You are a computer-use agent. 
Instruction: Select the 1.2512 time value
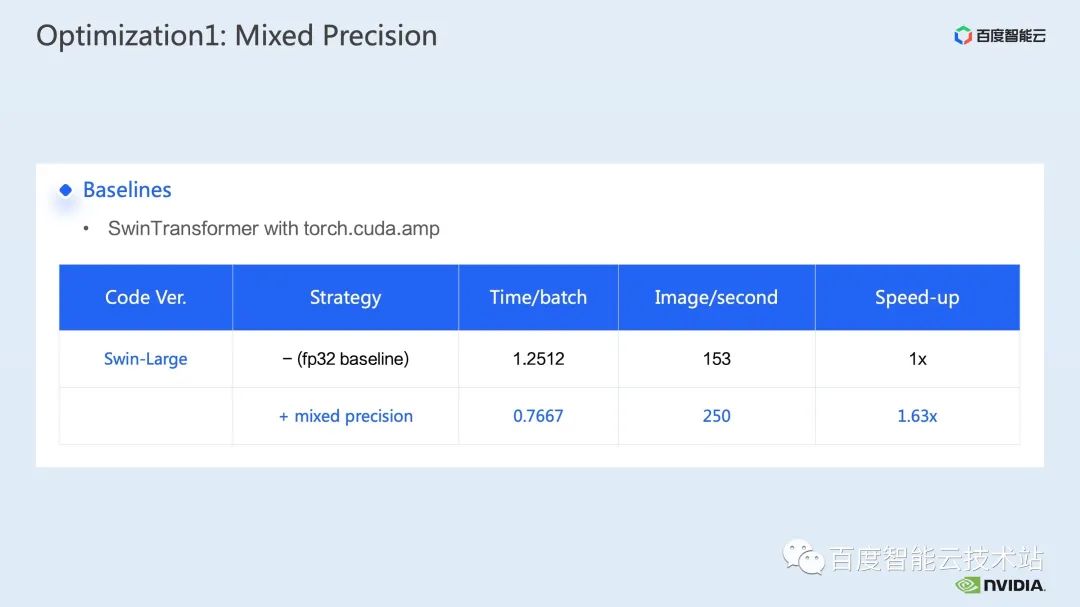coord(538,359)
